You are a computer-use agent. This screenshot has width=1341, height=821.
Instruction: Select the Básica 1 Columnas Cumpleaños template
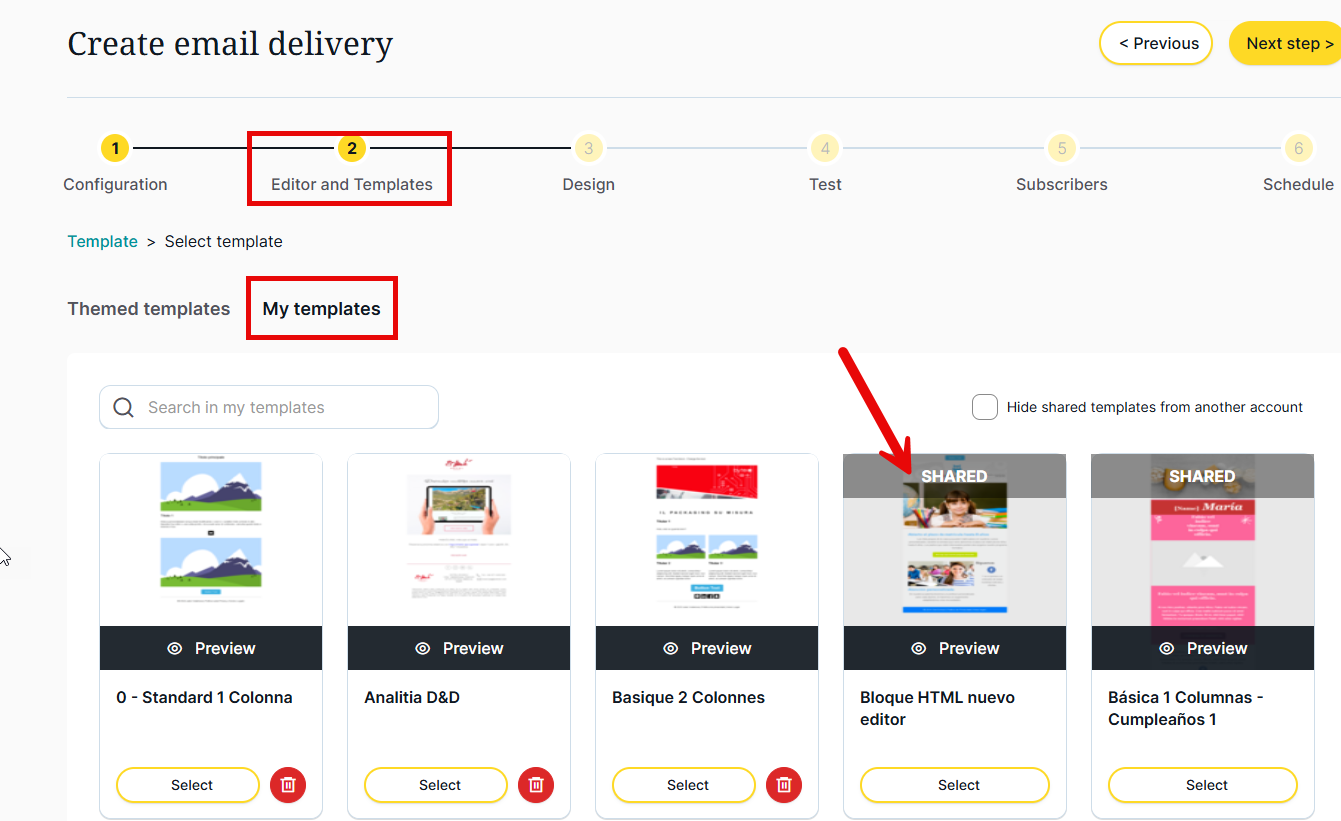[x=1207, y=785]
